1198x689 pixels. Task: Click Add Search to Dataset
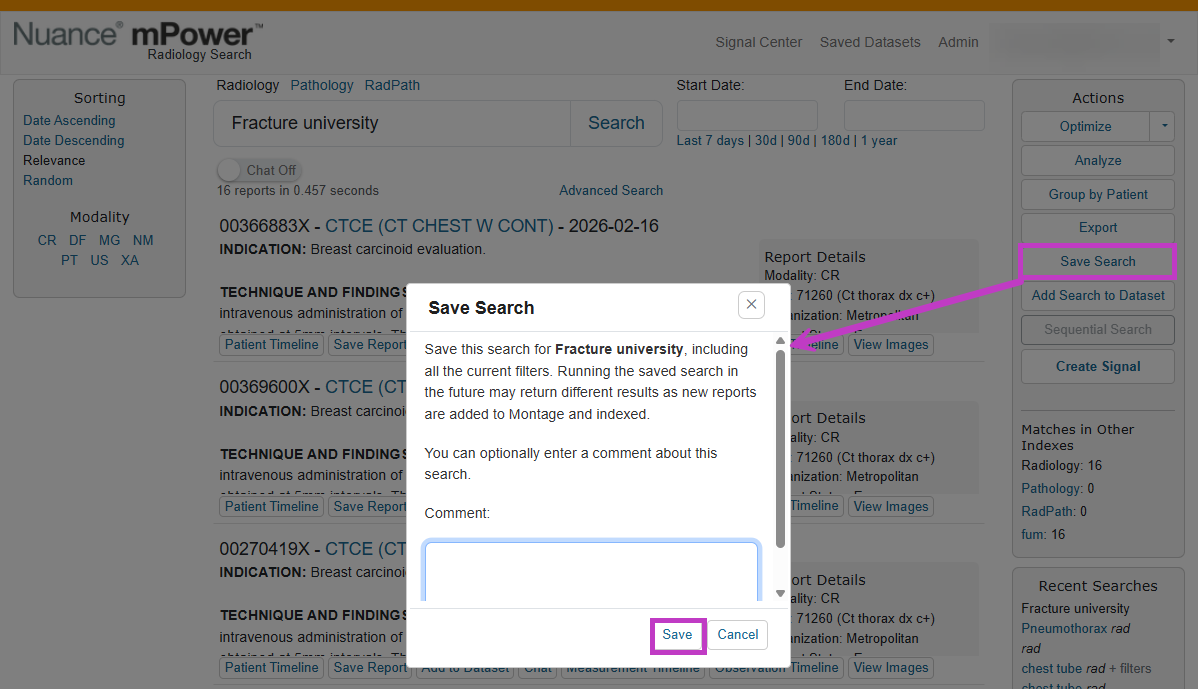tap(1098, 296)
